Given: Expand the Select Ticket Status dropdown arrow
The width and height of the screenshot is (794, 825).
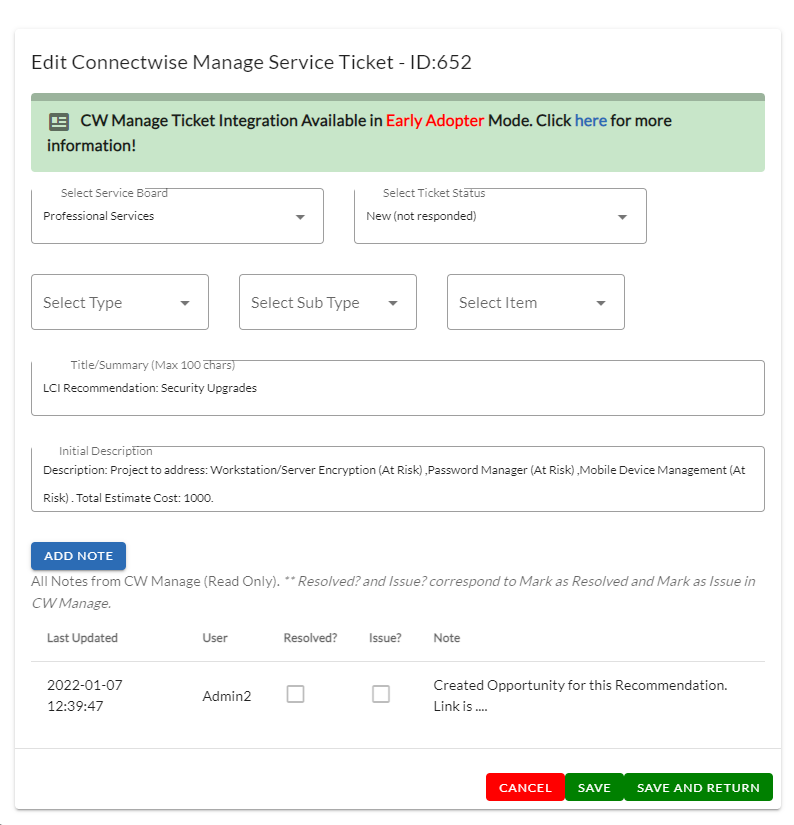Looking at the screenshot, I should pyautogui.click(x=622, y=217).
